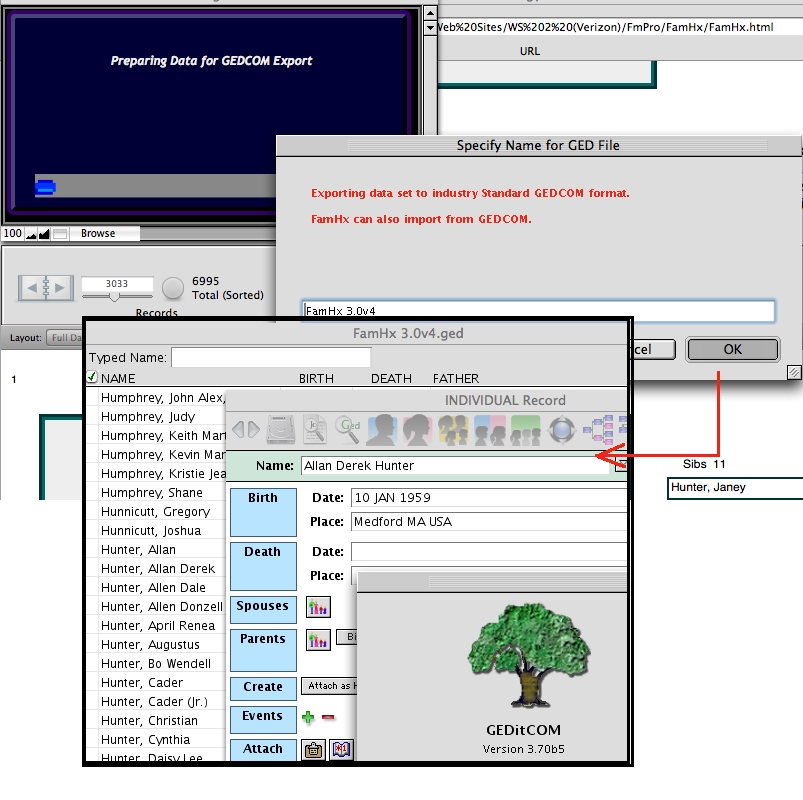Open the dropdown beside Name field

point(621,465)
